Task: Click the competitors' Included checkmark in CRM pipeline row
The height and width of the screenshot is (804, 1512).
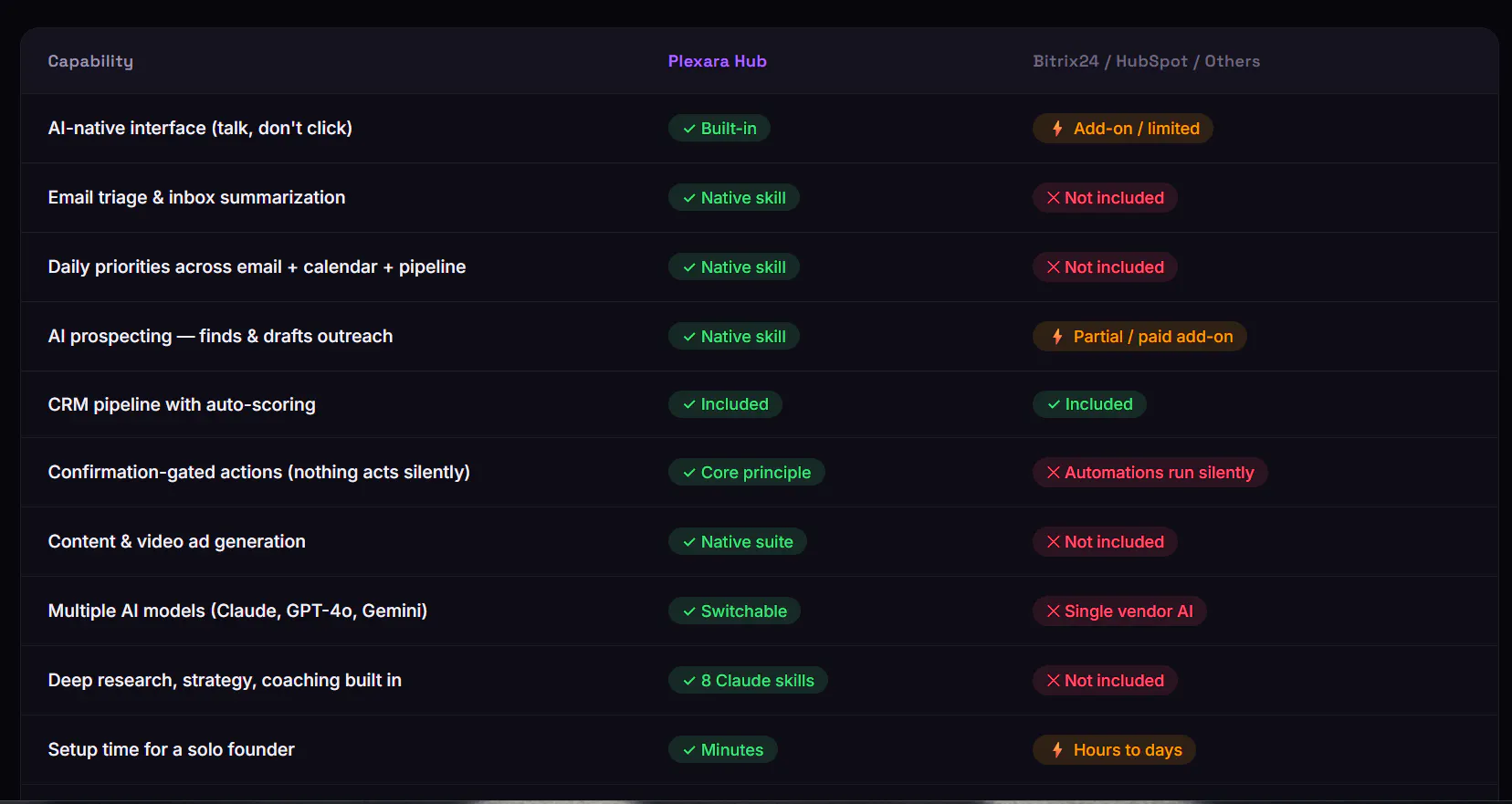Action: pos(1054,404)
